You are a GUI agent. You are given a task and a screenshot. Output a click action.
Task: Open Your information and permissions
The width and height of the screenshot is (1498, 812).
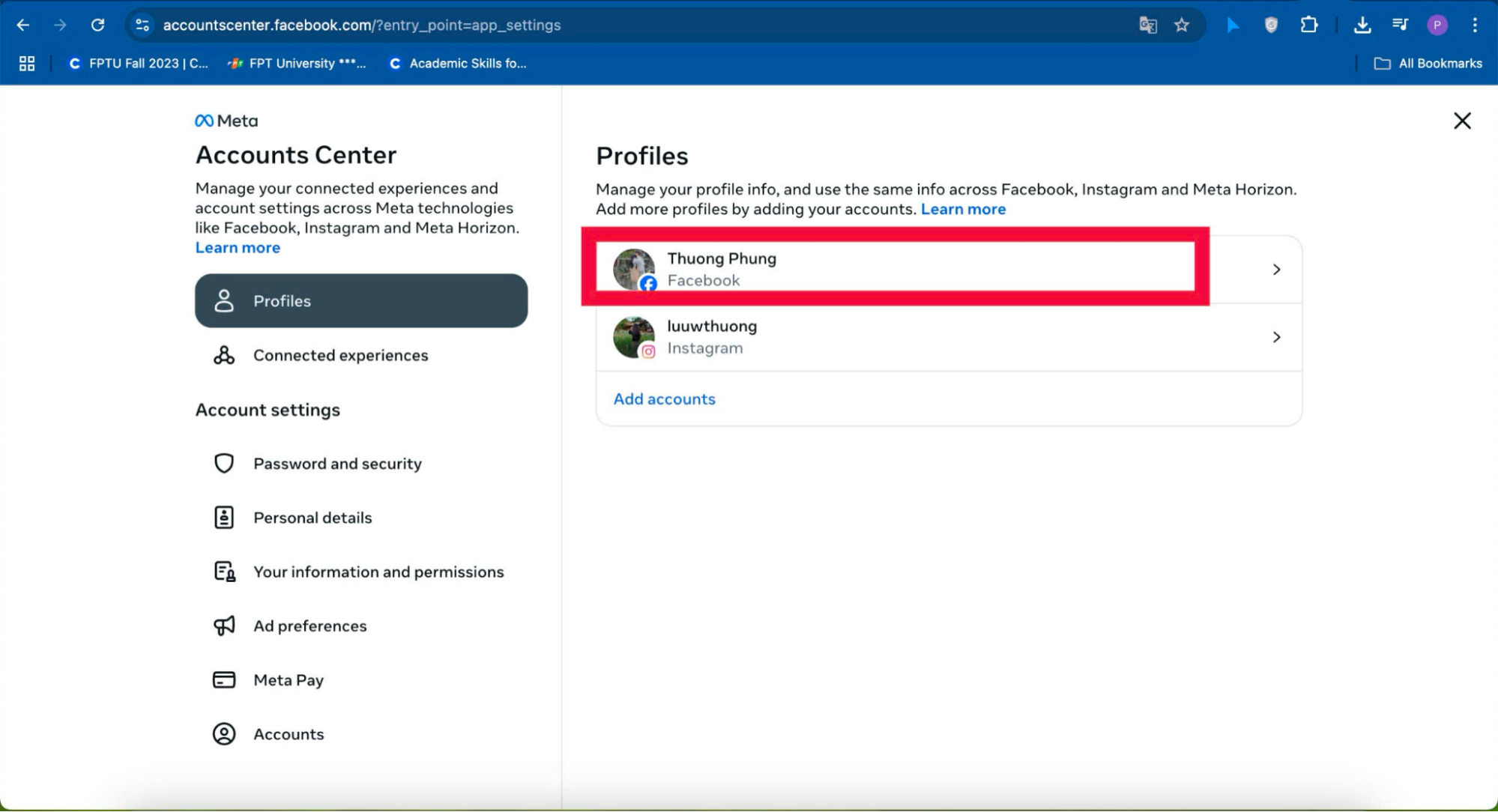tap(361, 572)
